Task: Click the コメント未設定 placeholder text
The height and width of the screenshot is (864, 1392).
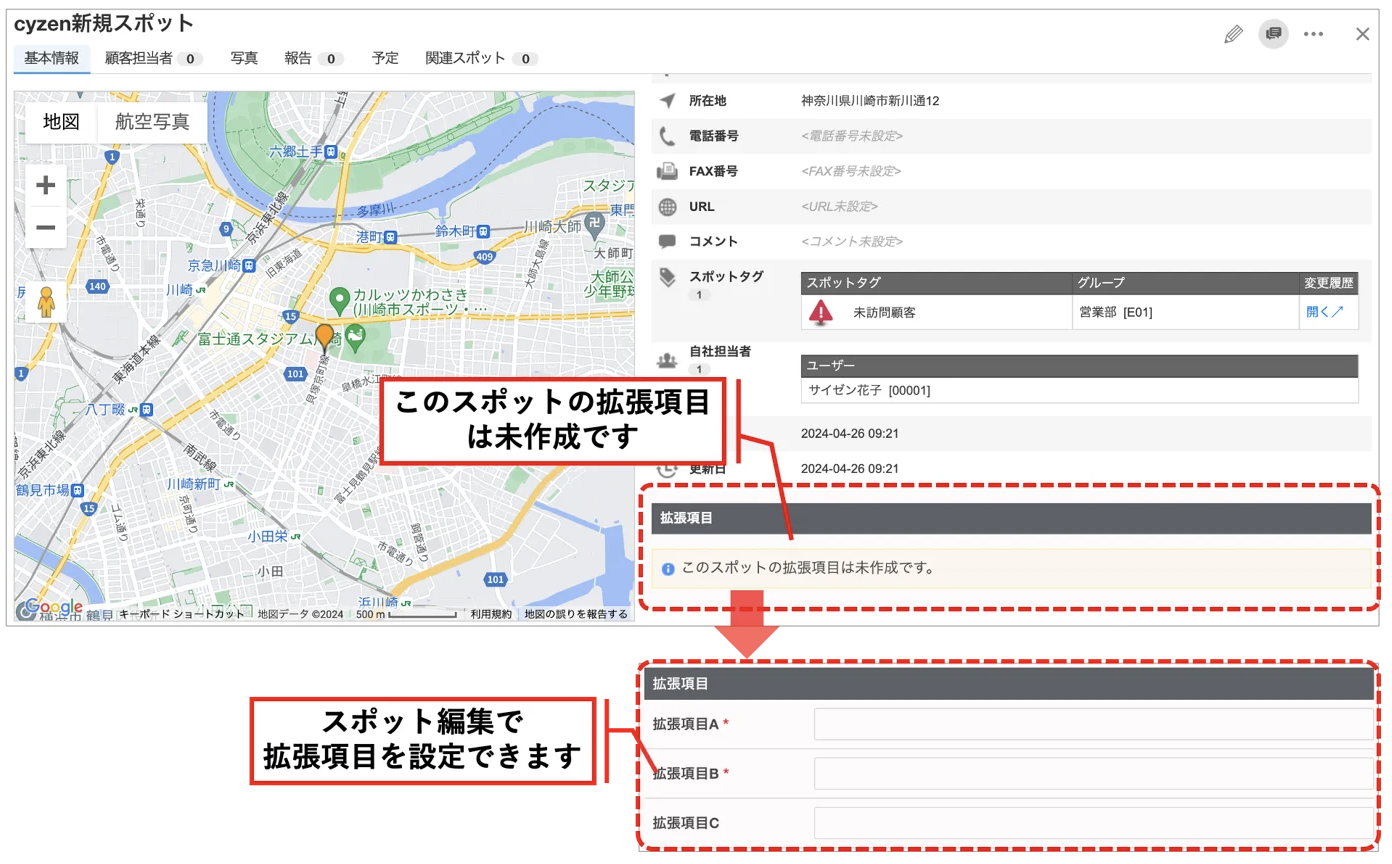Action: click(x=852, y=241)
